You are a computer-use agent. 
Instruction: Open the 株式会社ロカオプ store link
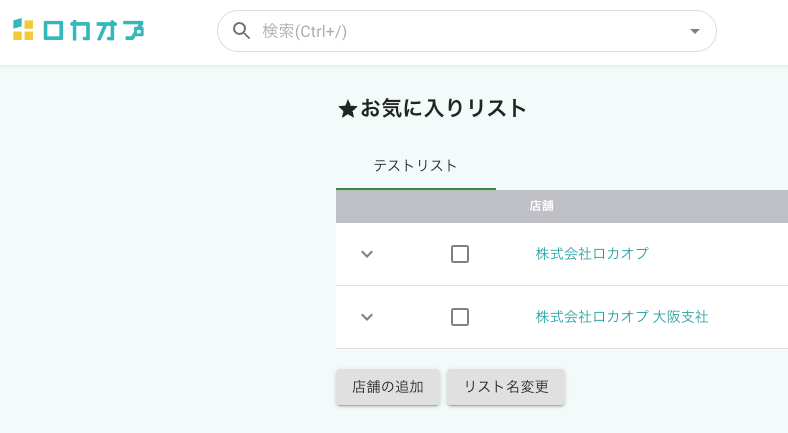click(x=592, y=254)
